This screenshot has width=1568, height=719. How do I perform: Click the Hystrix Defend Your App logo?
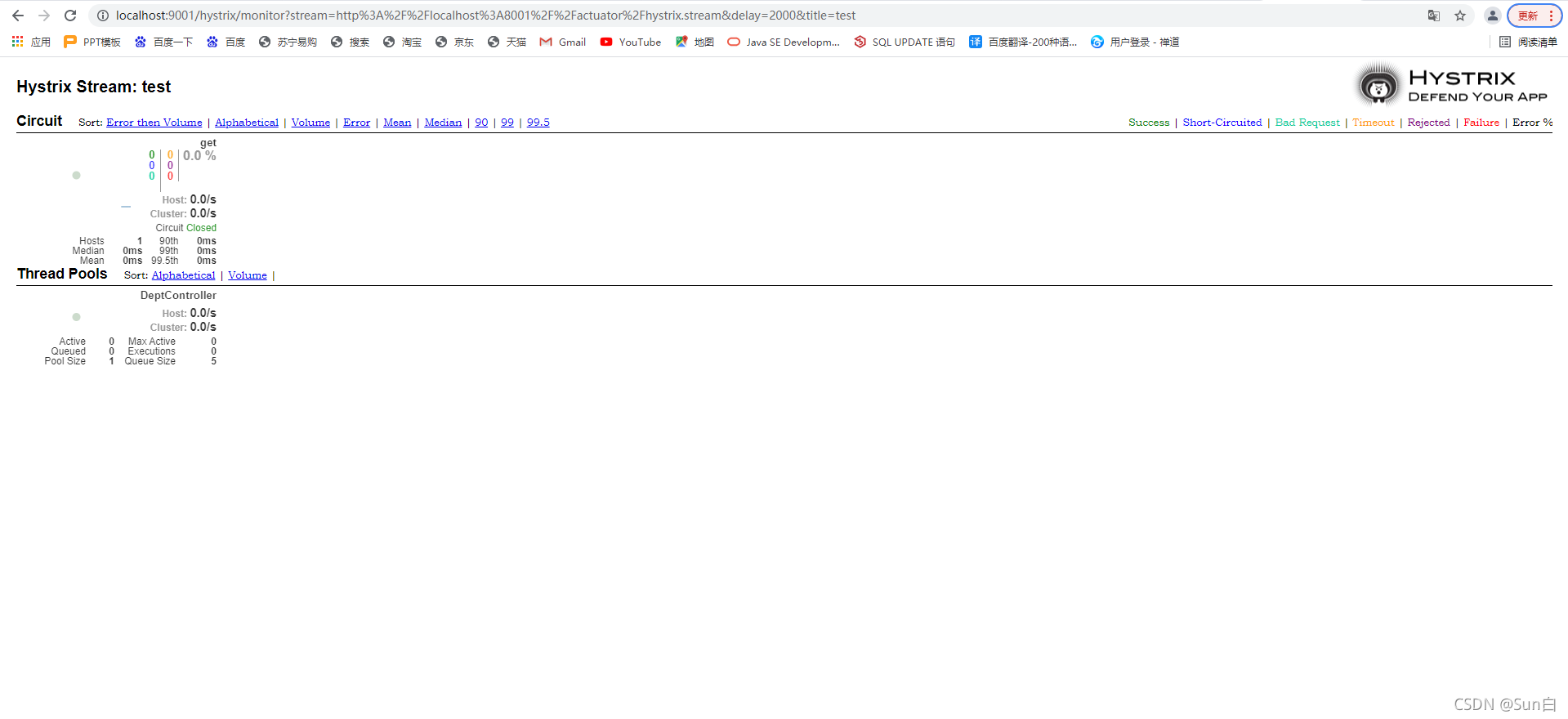point(1453,86)
